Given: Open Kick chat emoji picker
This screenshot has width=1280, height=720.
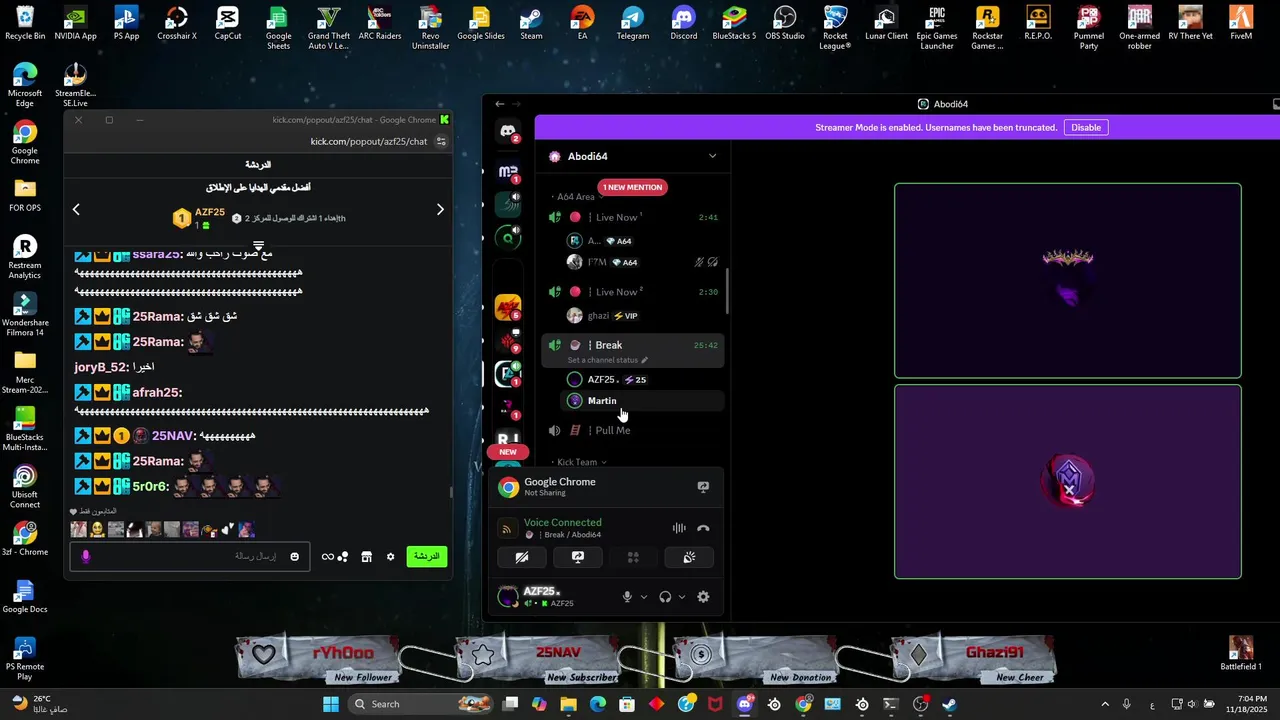Looking at the screenshot, I should coord(294,557).
